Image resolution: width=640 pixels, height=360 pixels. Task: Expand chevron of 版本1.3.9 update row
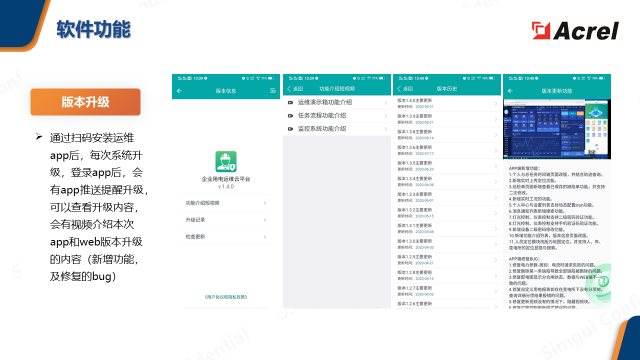(496, 119)
